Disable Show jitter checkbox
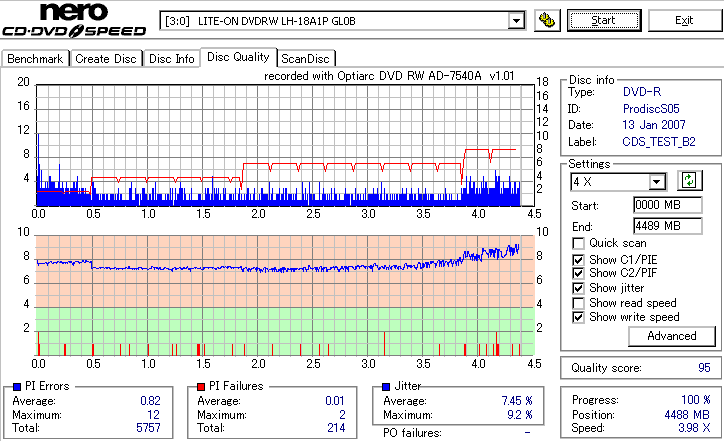 (x=578, y=288)
